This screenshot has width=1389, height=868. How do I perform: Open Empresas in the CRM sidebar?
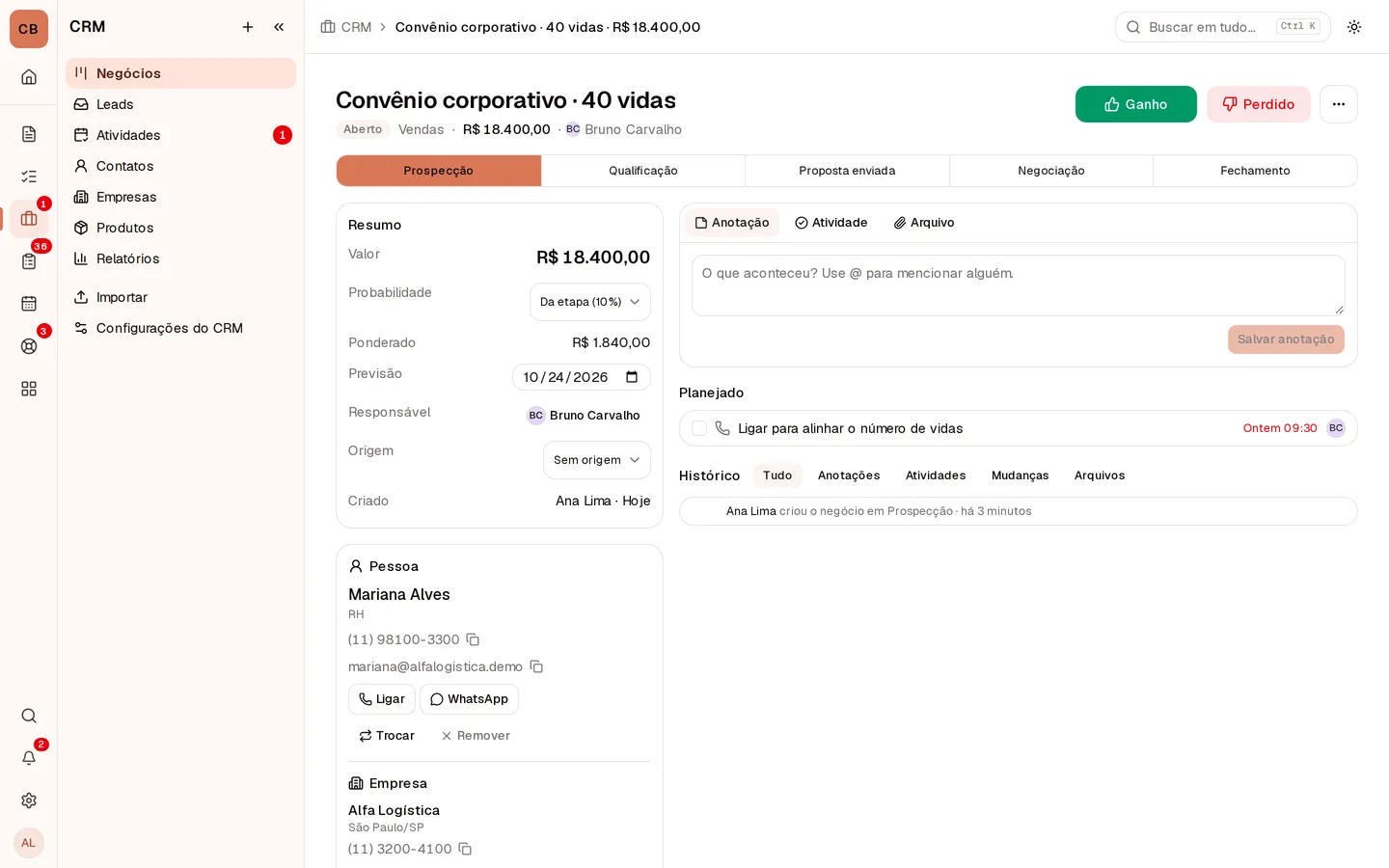180,197
